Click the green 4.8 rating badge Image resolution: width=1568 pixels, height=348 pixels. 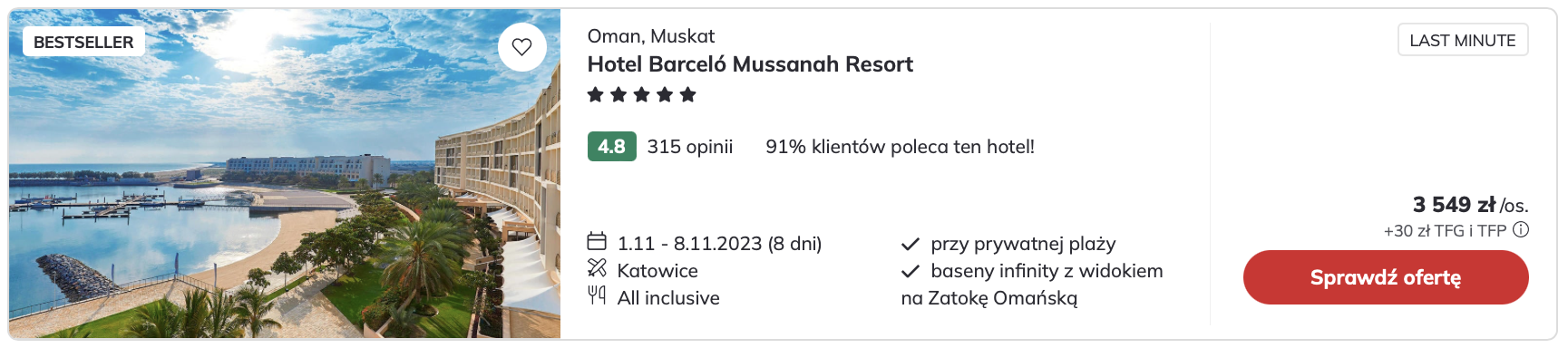[612, 147]
